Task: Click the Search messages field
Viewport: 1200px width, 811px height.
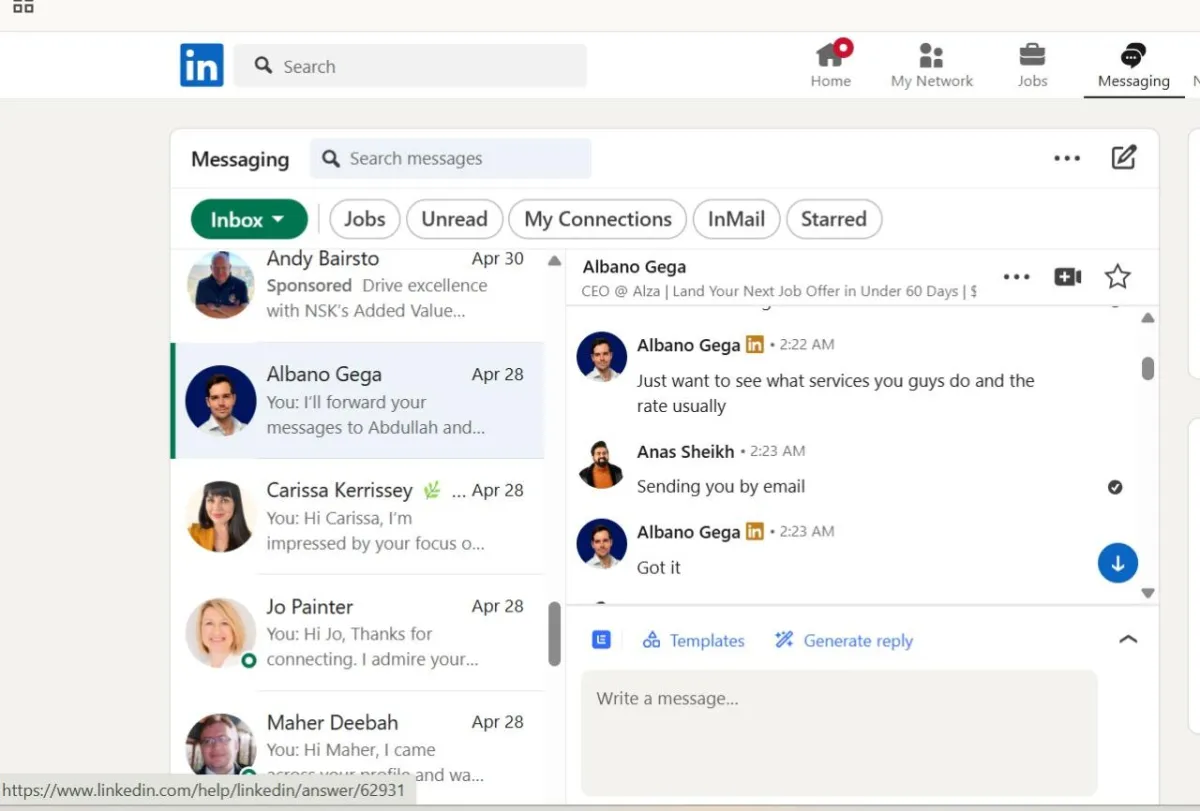Action: 451,158
